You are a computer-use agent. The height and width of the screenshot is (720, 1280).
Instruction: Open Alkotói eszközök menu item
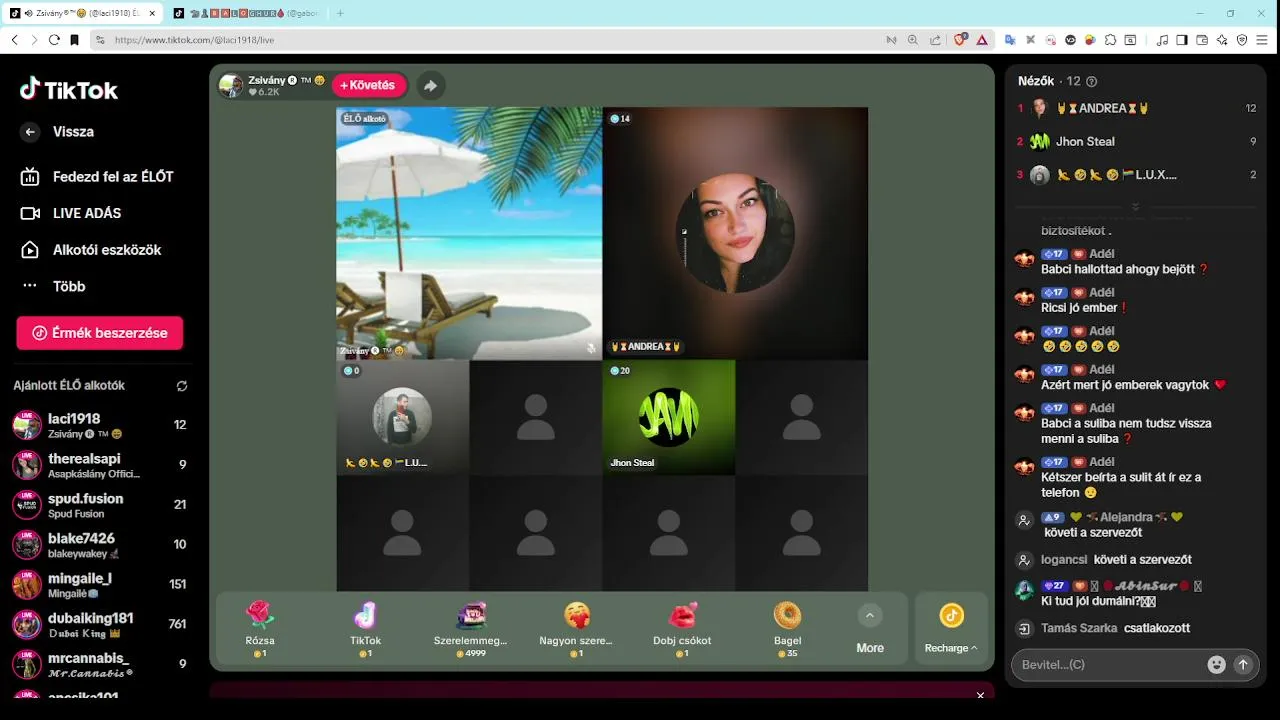[x=91, y=250]
